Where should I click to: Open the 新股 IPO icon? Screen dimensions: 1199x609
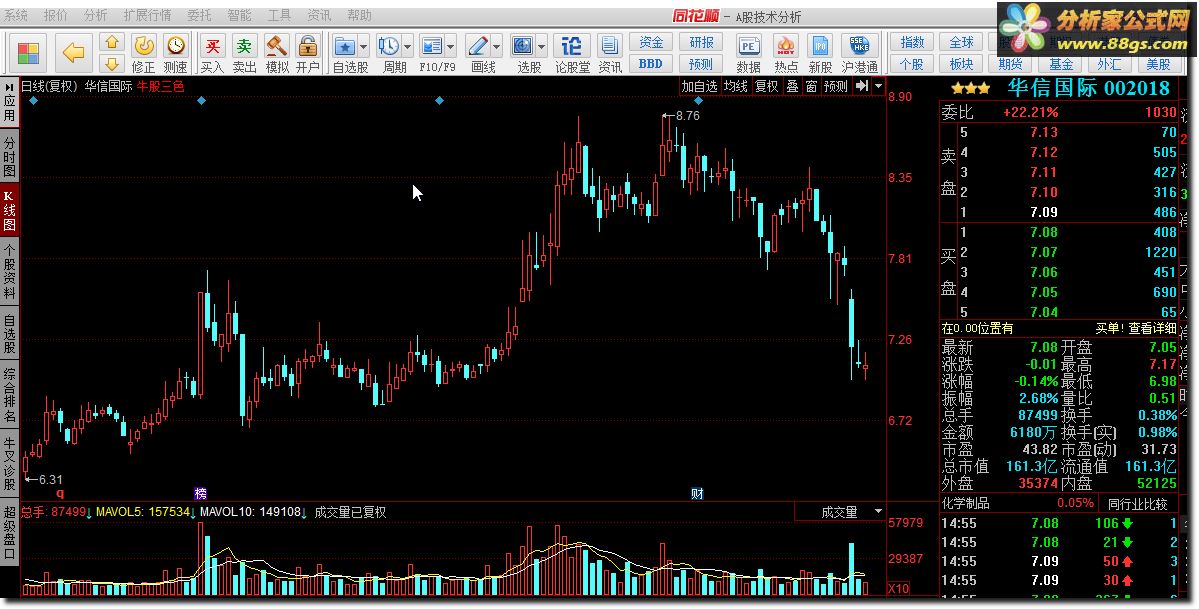(820, 54)
